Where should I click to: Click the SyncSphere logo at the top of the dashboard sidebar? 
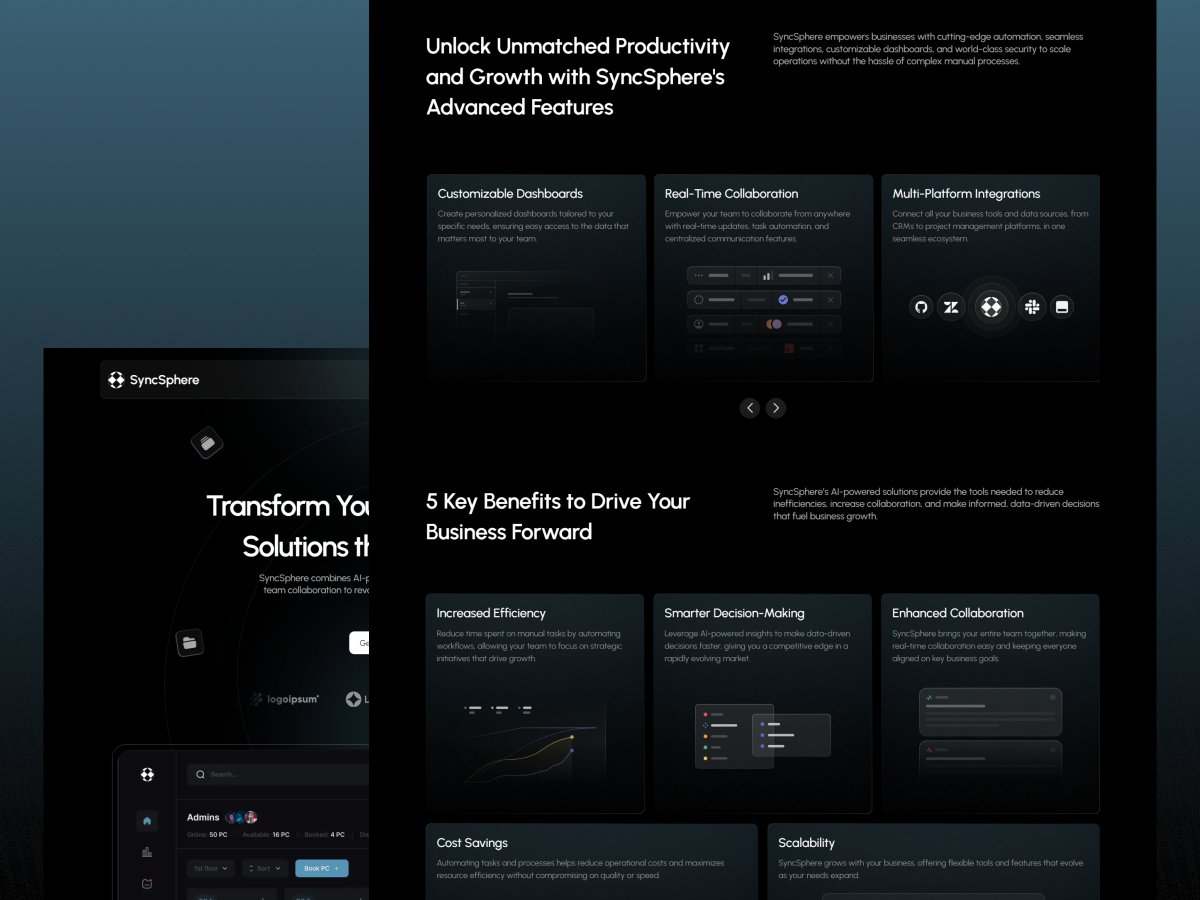tap(147, 774)
